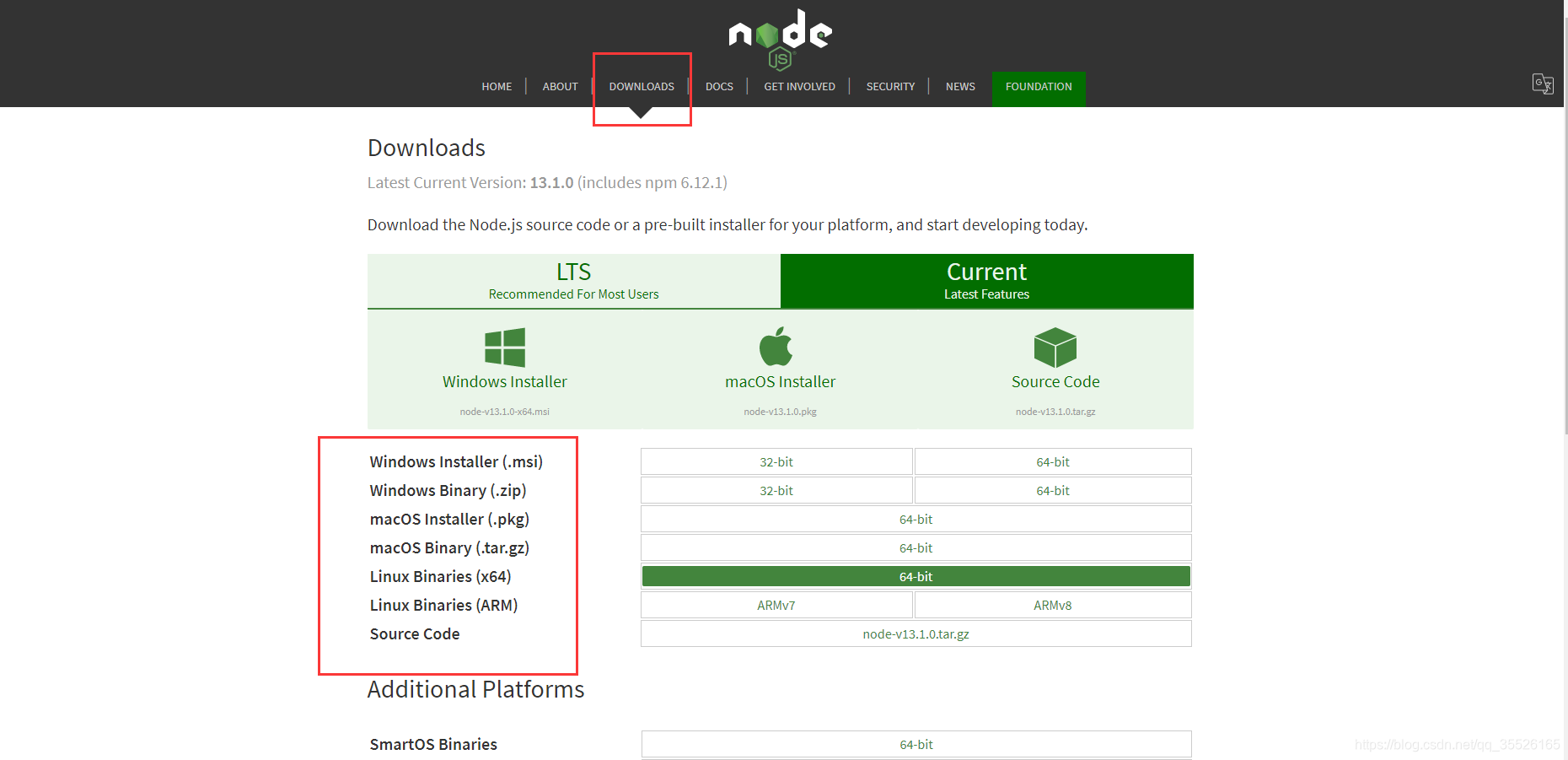
Task: Download 32-bit Windows Installer (.msi)
Action: click(x=776, y=461)
